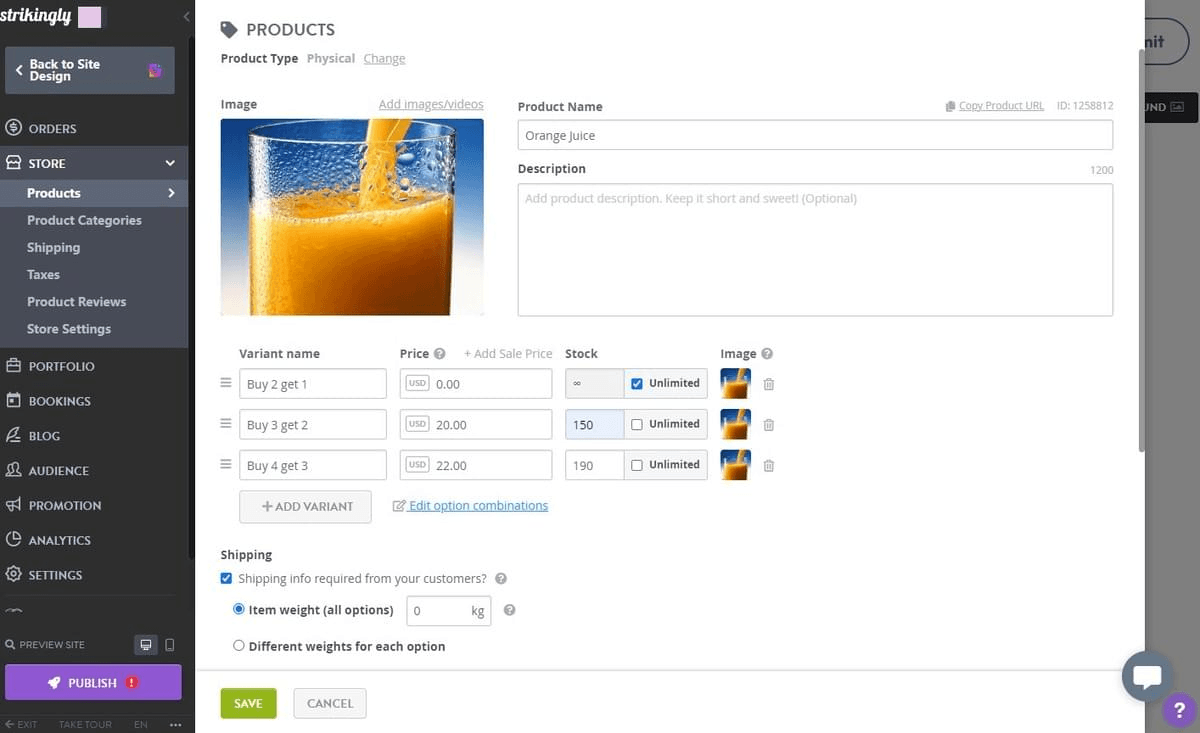Select the desktop preview icon

[145, 645]
